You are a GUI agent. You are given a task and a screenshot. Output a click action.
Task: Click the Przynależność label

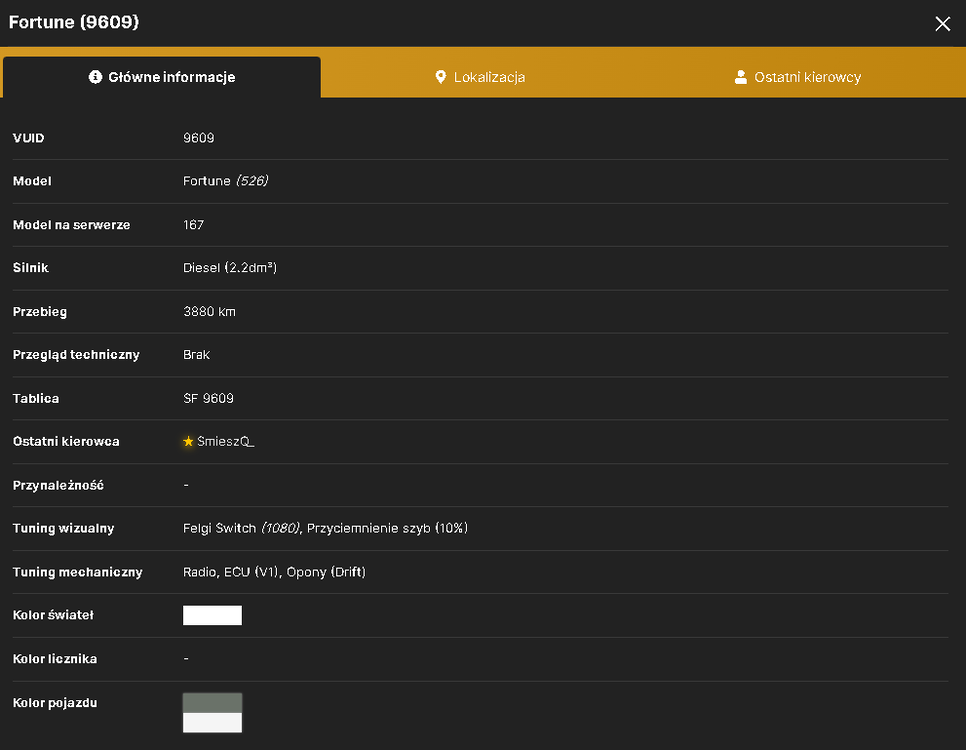[x=59, y=485]
